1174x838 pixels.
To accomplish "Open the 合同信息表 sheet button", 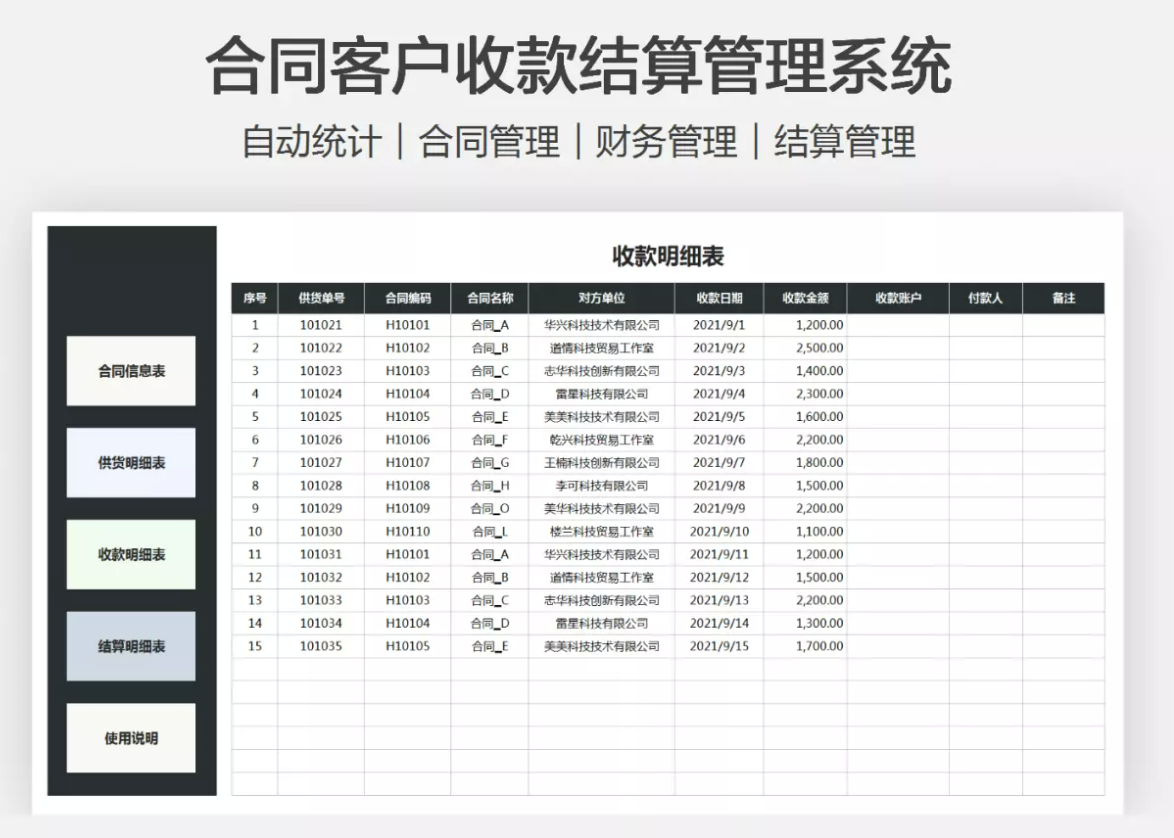I will (x=131, y=371).
